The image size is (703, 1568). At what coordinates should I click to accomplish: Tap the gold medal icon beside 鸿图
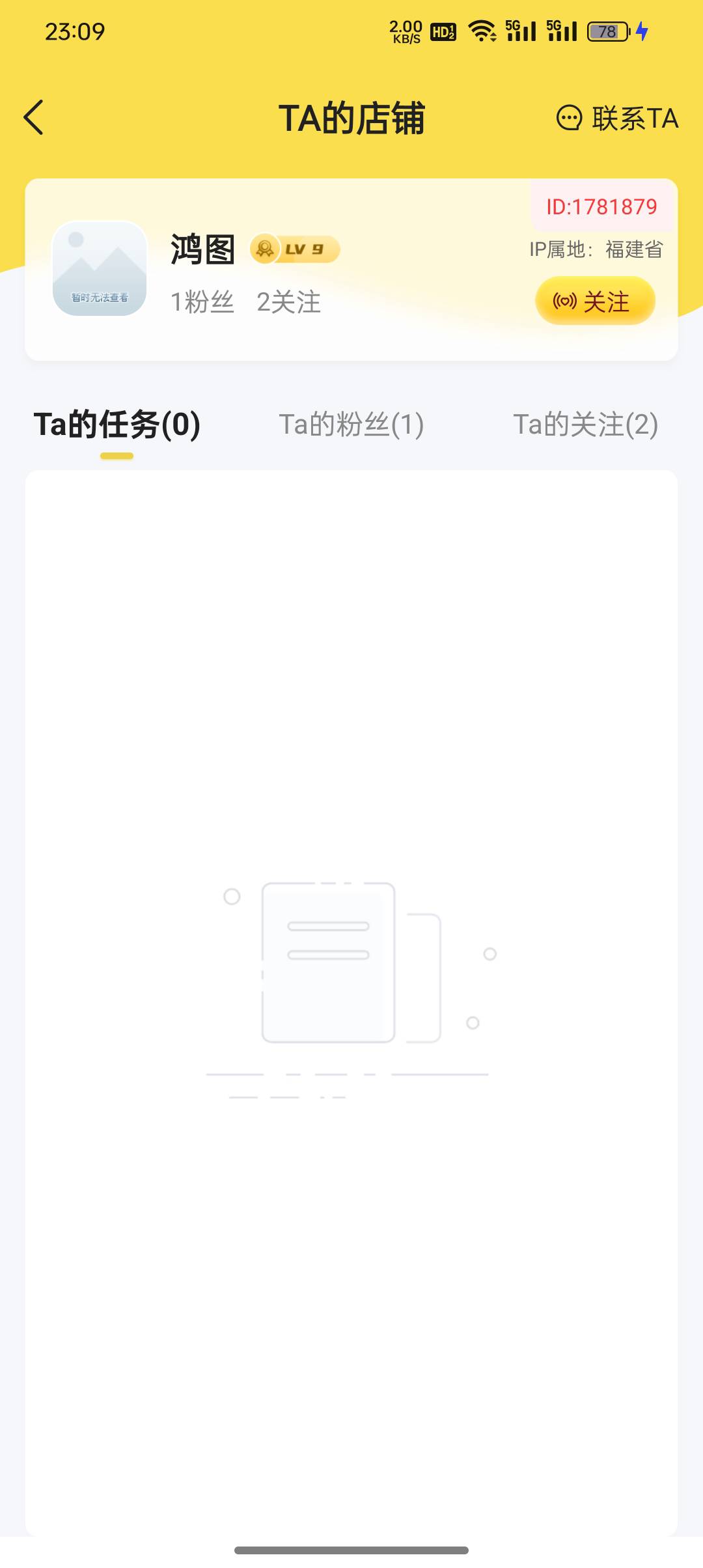click(x=265, y=249)
